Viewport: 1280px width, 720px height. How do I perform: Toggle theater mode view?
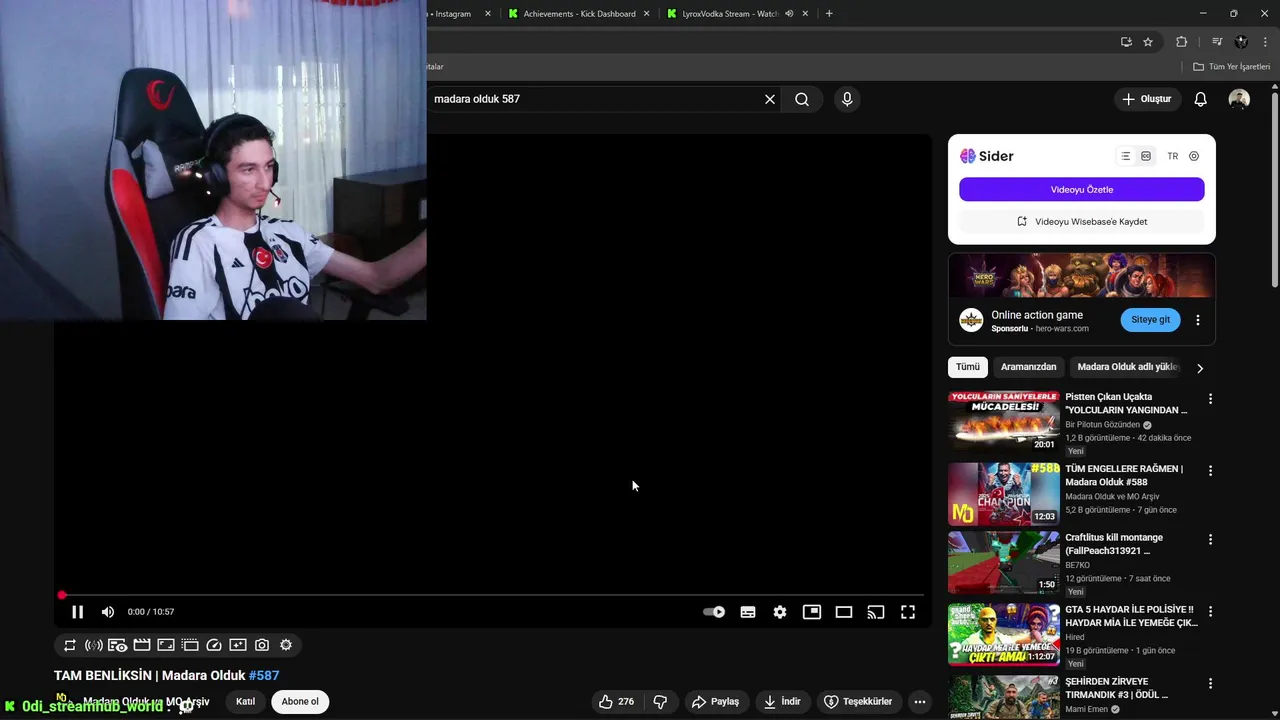844,612
